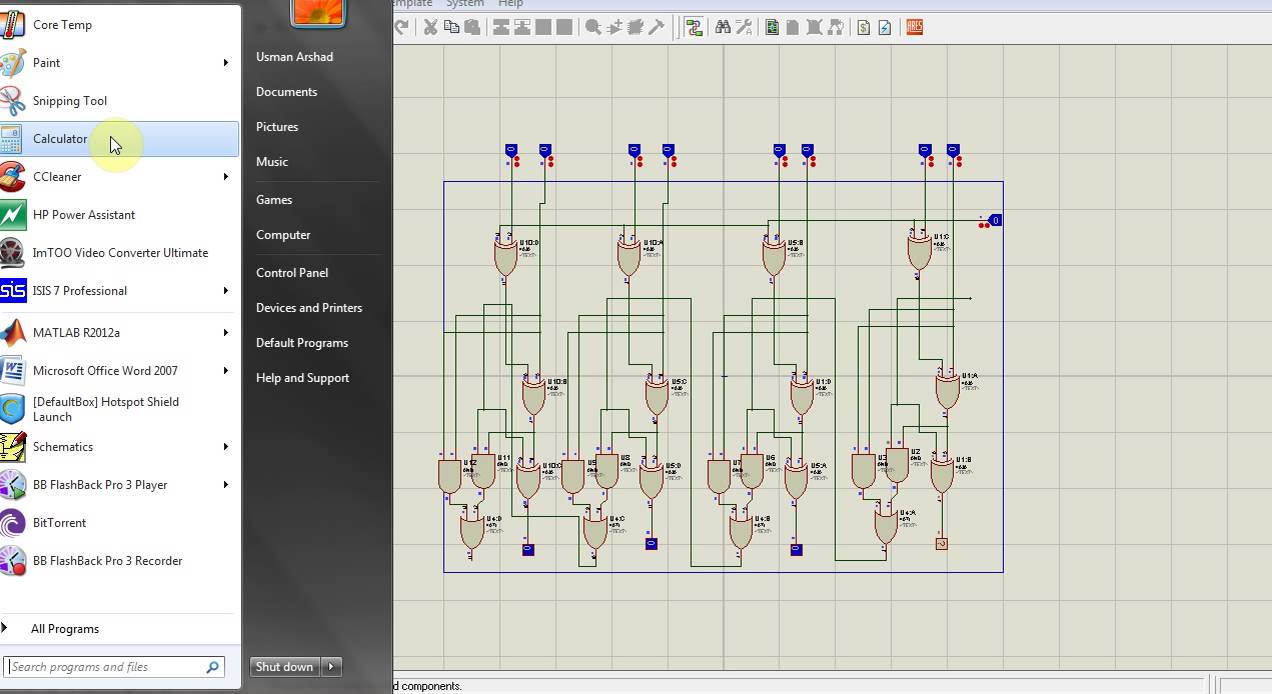Open the Computer link
The height and width of the screenshot is (694, 1272).
pyautogui.click(x=283, y=235)
